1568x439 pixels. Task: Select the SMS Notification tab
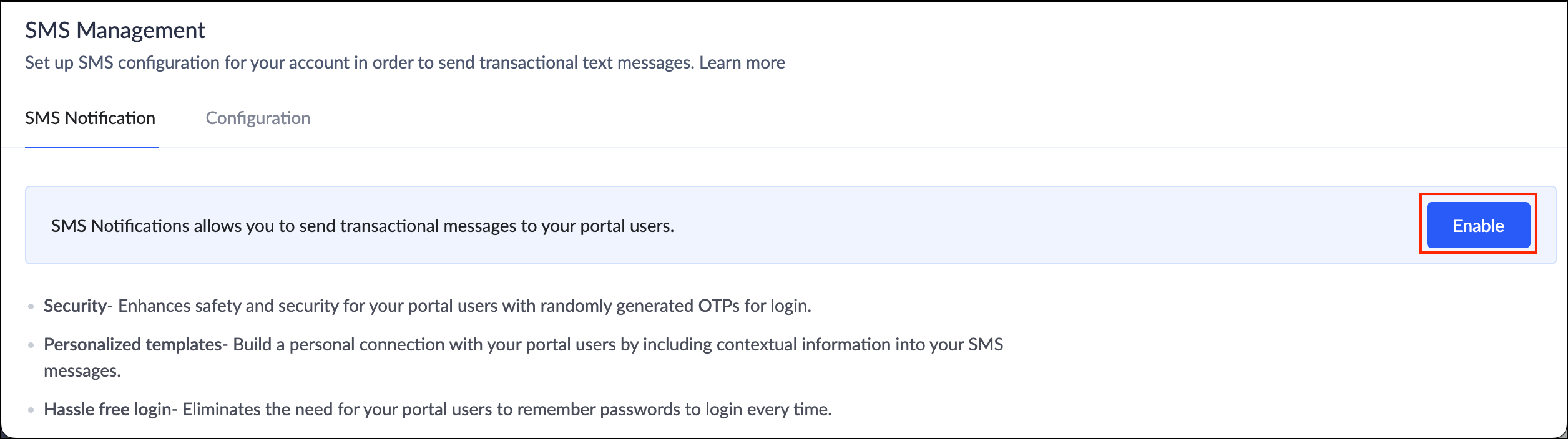point(90,118)
